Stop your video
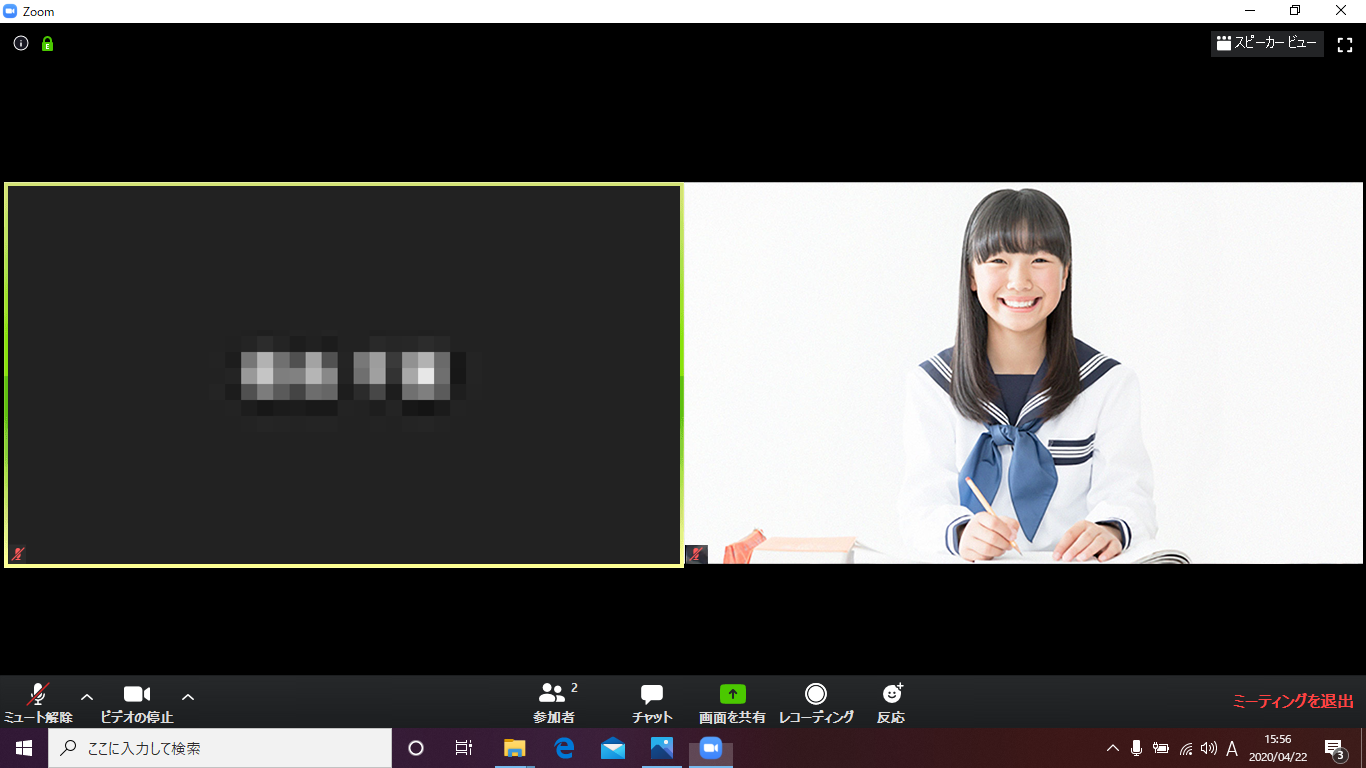The width and height of the screenshot is (1366, 768). pyautogui.click(x=137, y=700)
